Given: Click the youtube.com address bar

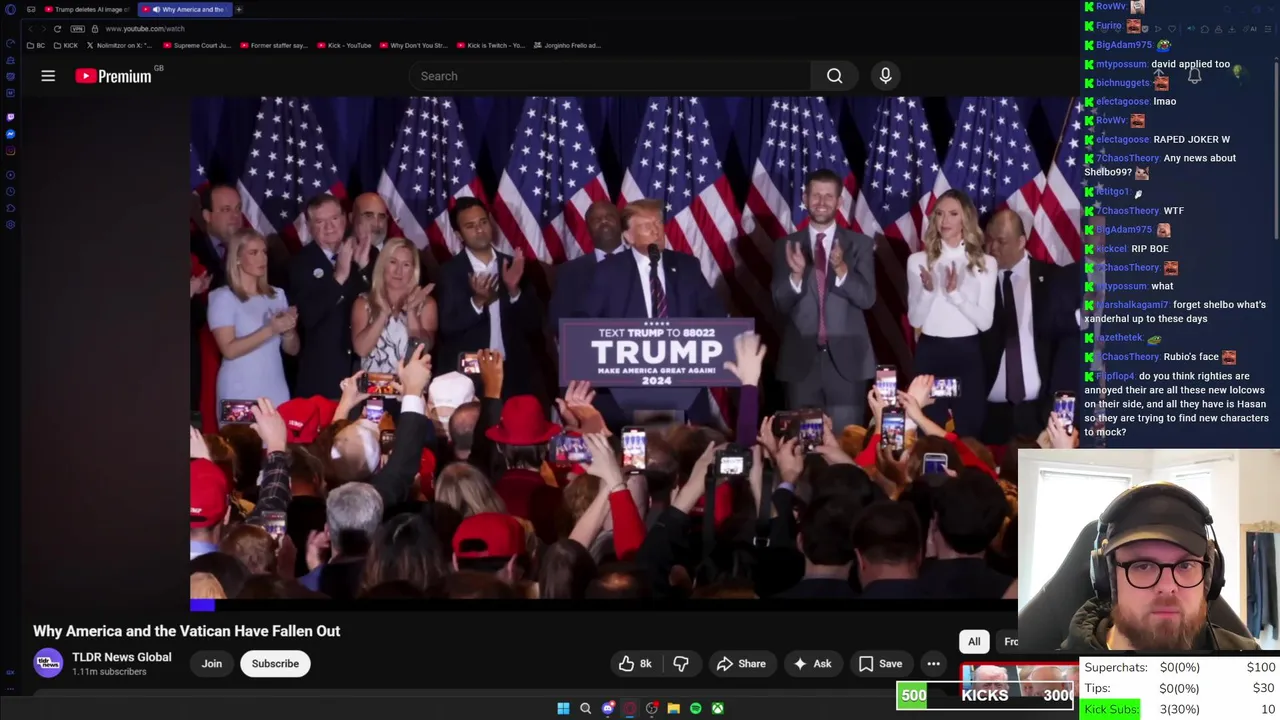Looking at the screenshot, I should 145,28.
